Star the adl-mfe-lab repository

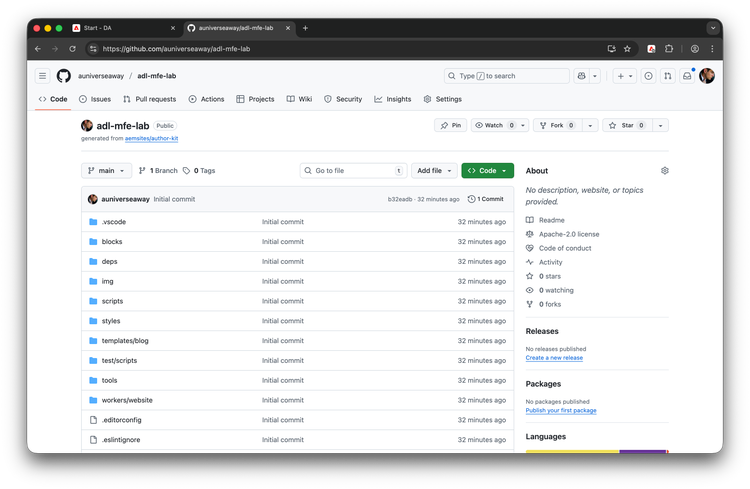(x=622, y=125)
